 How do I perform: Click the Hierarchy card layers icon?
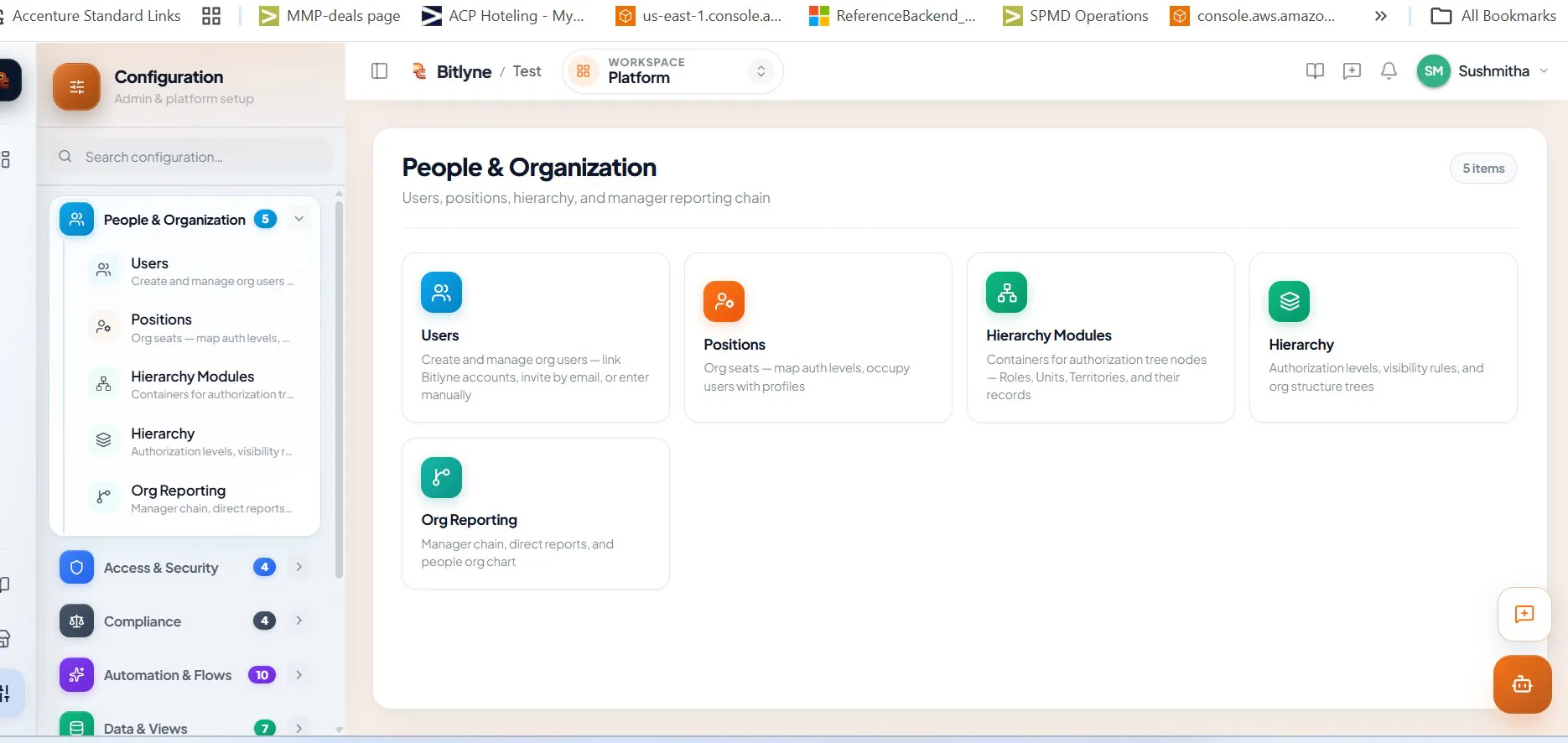pos(1289,302)
